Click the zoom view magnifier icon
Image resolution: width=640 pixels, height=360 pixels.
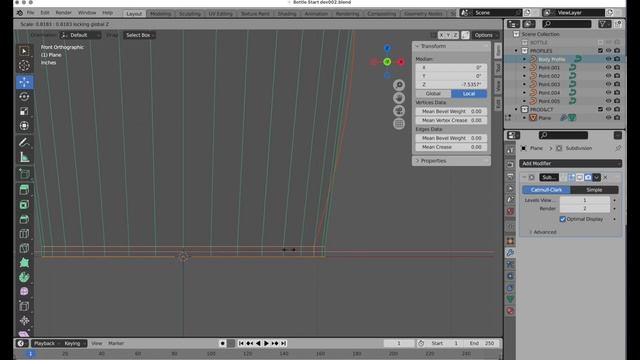tap(399, 85)
